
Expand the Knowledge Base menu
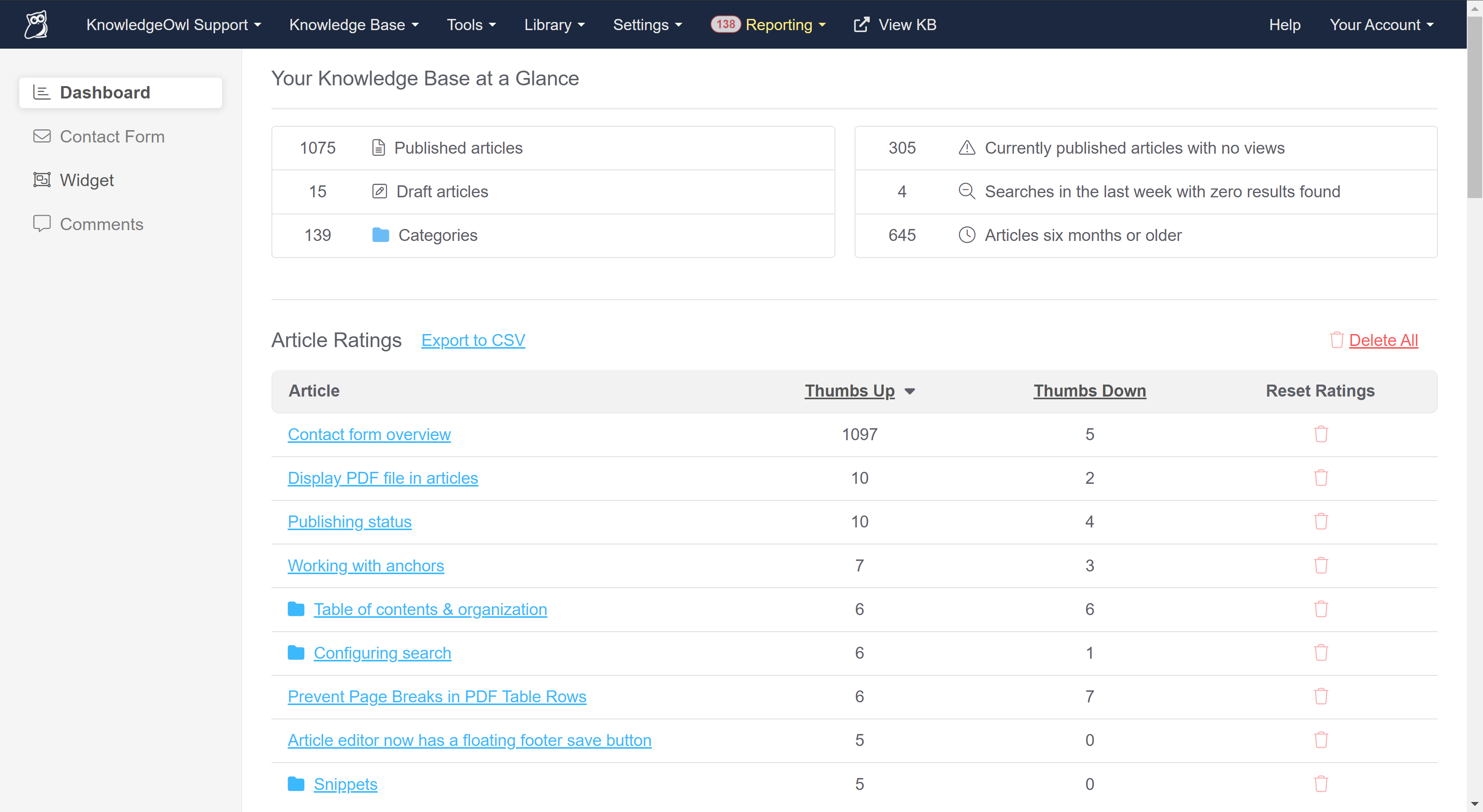(353, 25)
